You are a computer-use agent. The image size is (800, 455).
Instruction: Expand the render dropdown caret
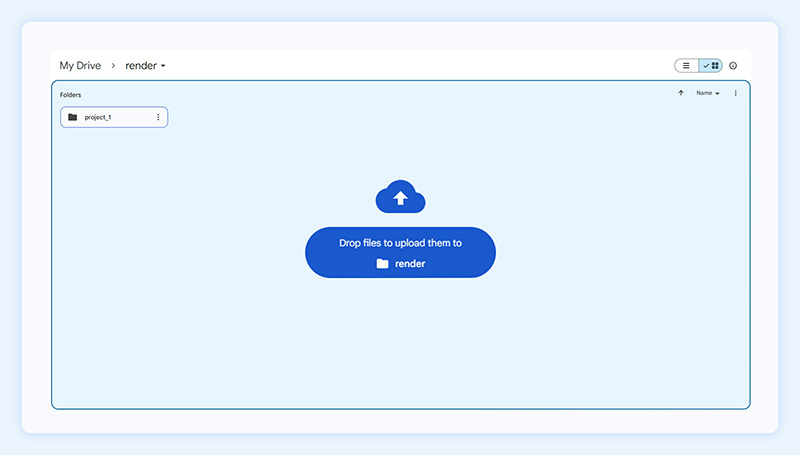pos(163,66)
